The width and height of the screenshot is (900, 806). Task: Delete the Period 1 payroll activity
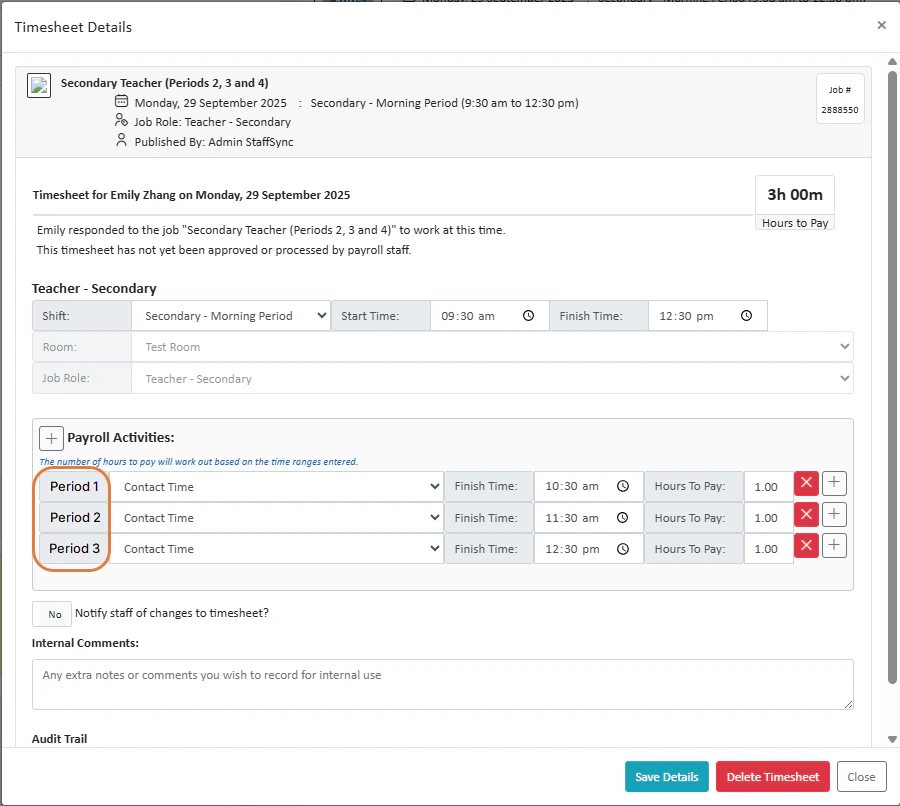[806, 483]
